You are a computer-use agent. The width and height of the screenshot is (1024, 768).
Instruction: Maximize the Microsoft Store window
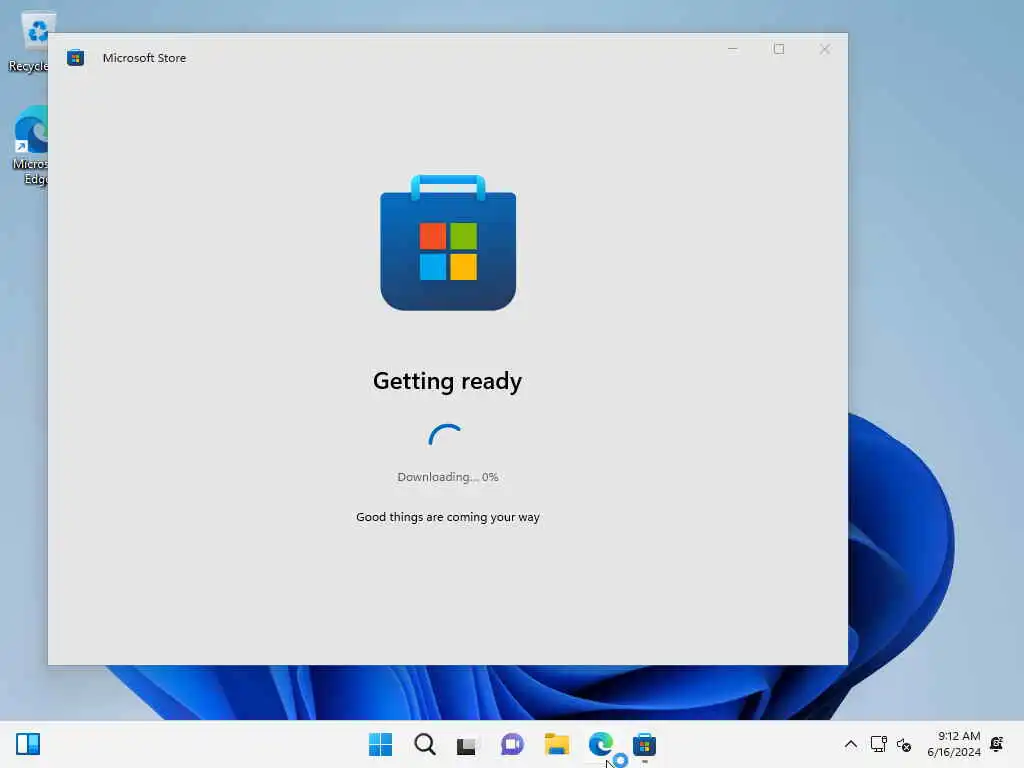pyautogui.click(x=778, y=49)
